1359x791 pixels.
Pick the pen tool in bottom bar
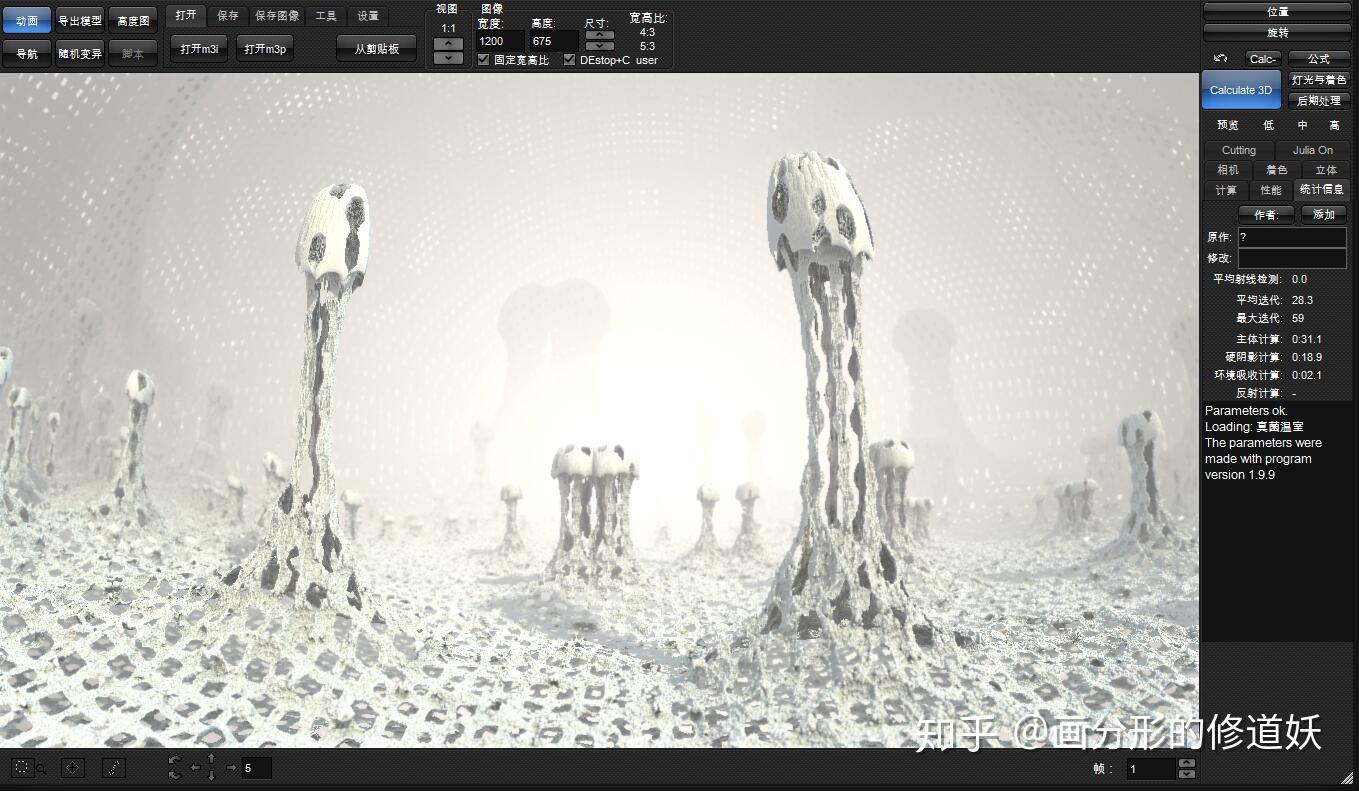(x=114, y=768)
